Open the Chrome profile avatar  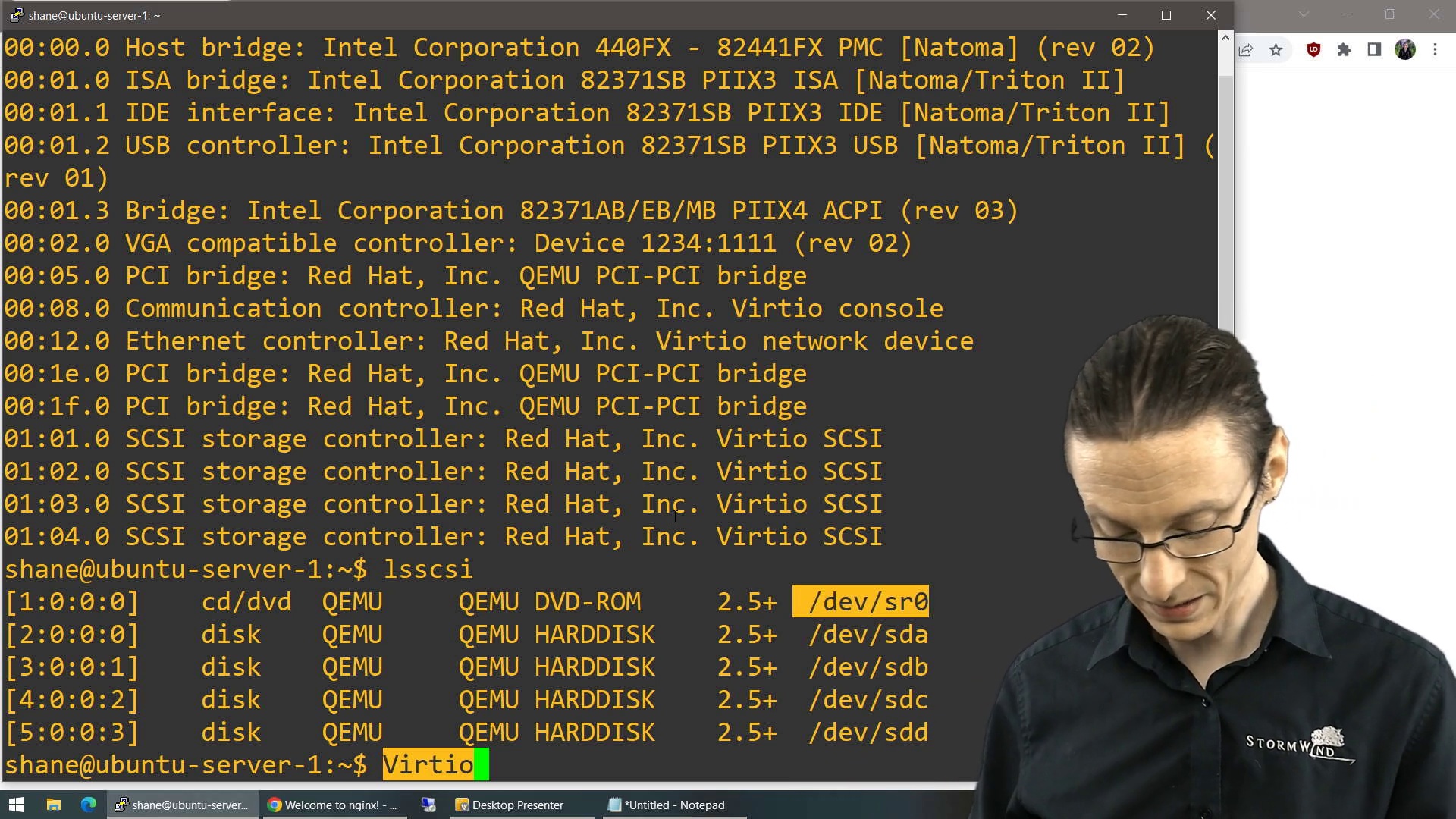pyautogui.click(x=1405, y=50)
